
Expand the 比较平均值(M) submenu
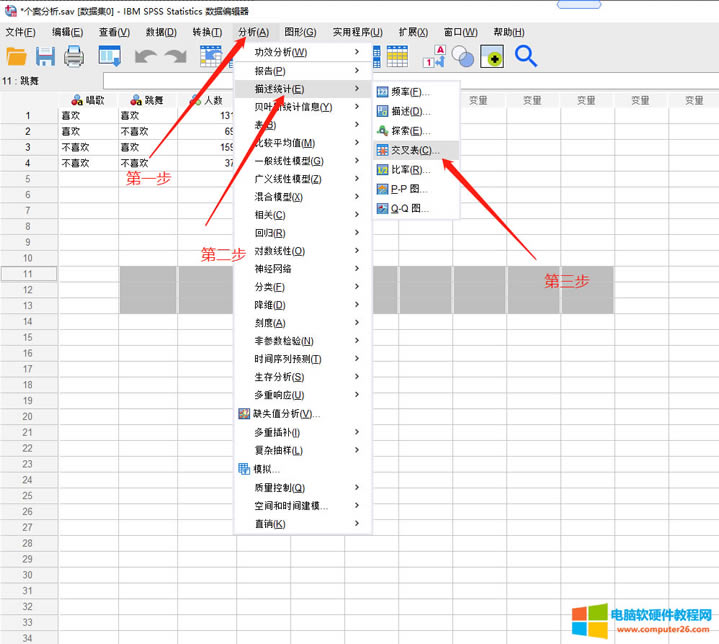point(284,143)
